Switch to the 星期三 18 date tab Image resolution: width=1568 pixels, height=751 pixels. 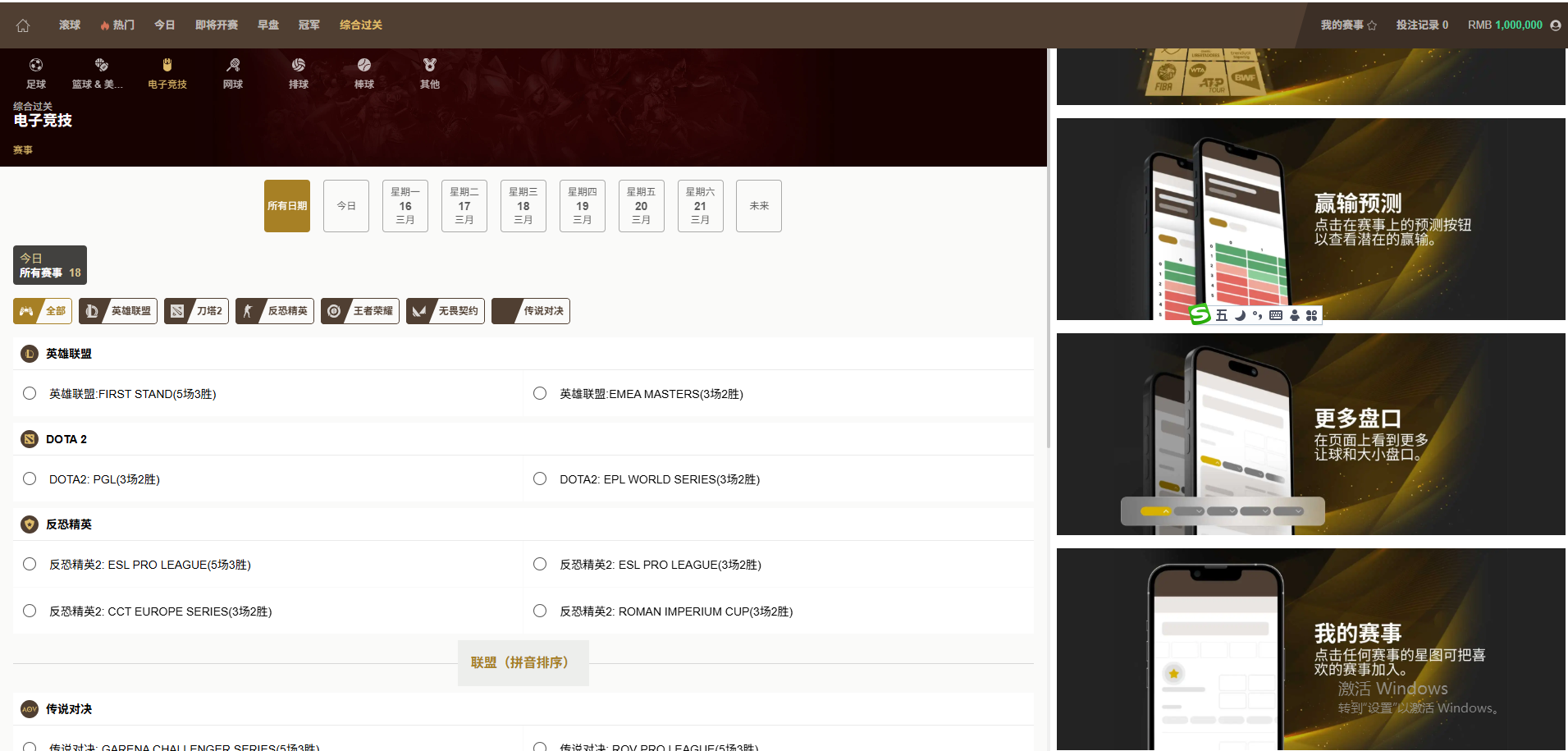point(523,206)
